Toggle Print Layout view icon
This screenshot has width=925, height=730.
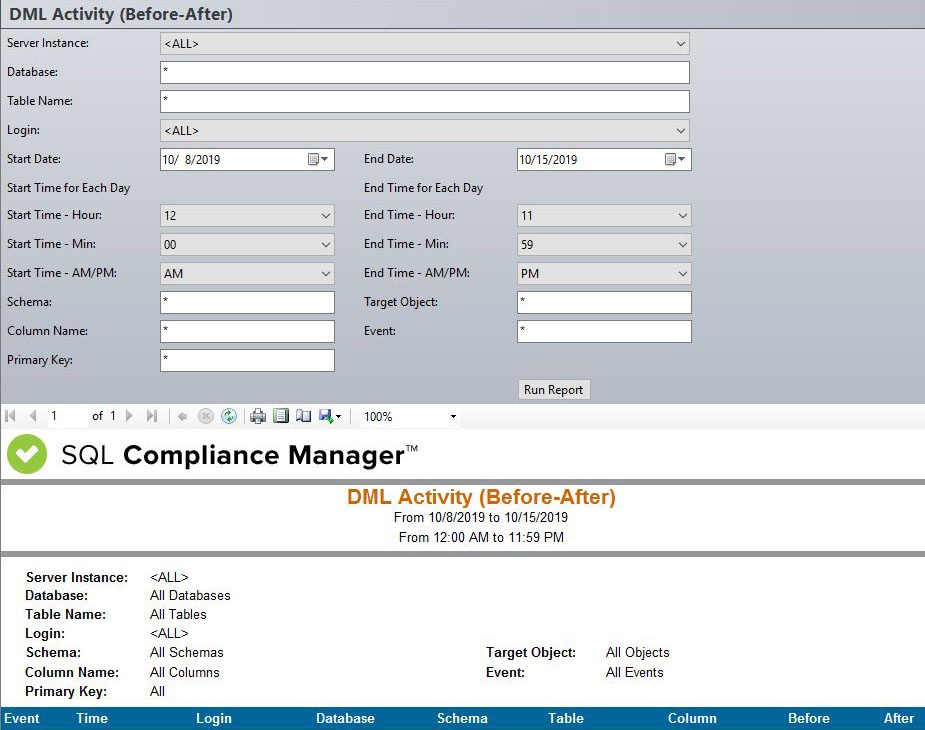281,416
